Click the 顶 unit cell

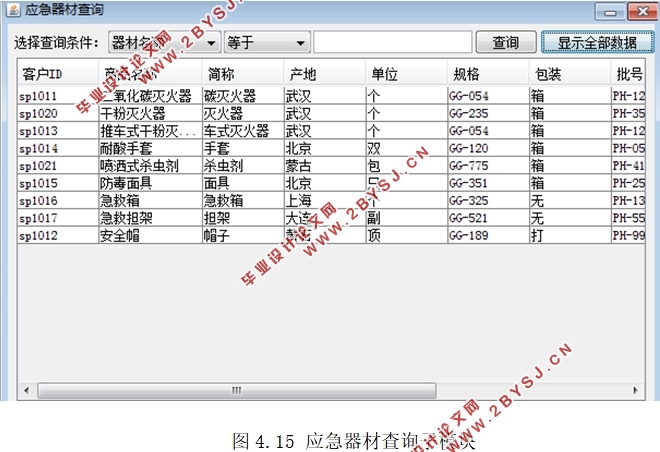(x=407, y=235)
